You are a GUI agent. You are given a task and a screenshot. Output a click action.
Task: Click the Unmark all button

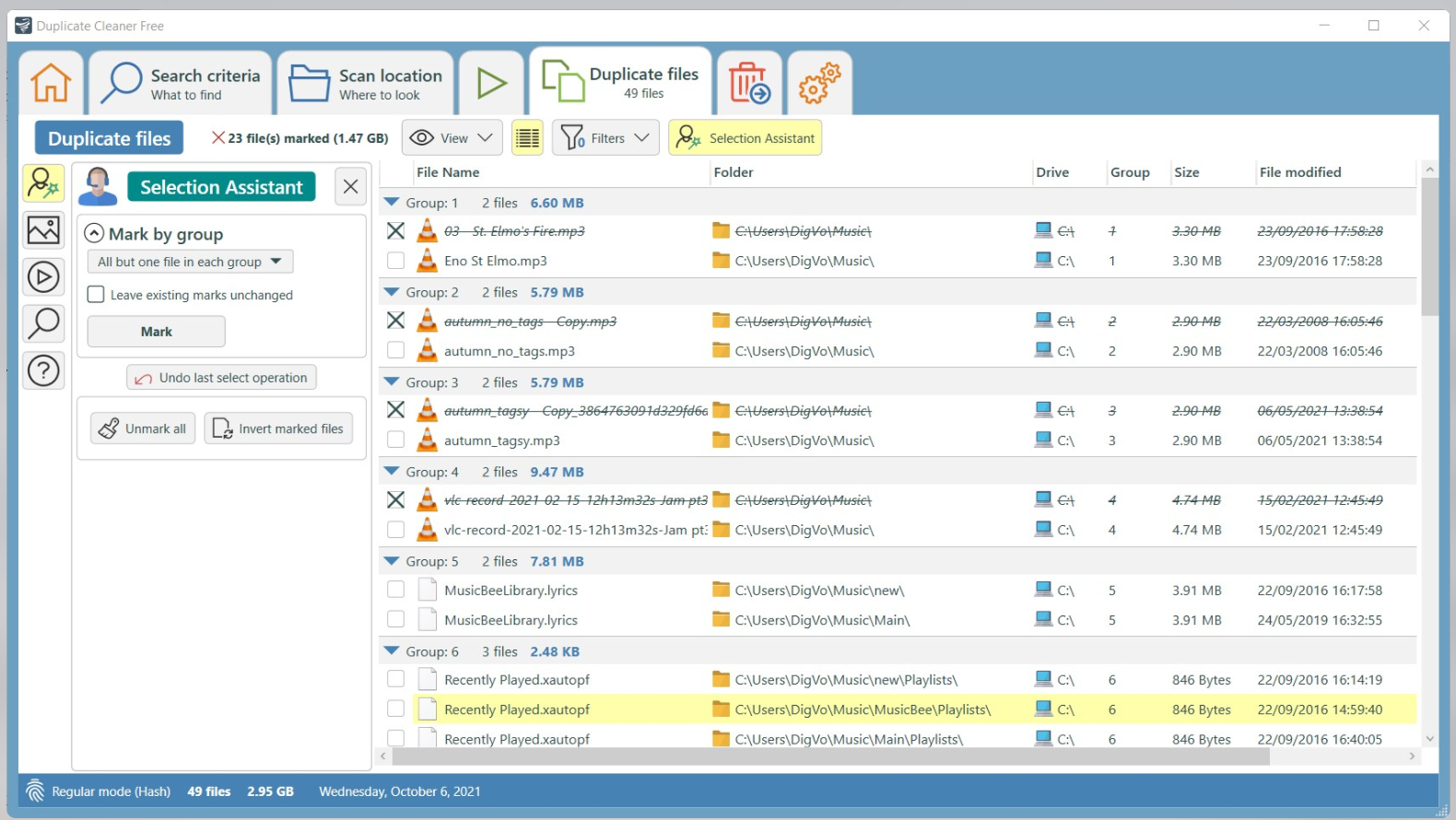click(143, 428)
